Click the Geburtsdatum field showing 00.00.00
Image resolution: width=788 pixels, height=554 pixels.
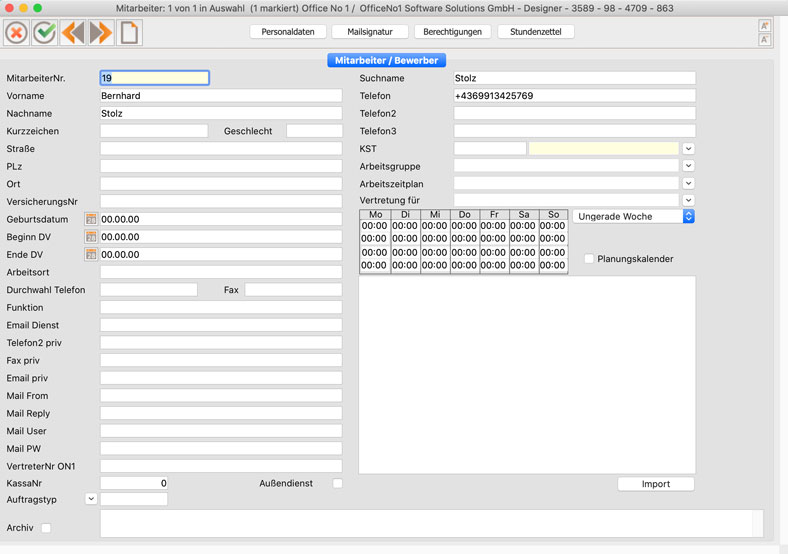pyautogui.click(x=221, y=219)
